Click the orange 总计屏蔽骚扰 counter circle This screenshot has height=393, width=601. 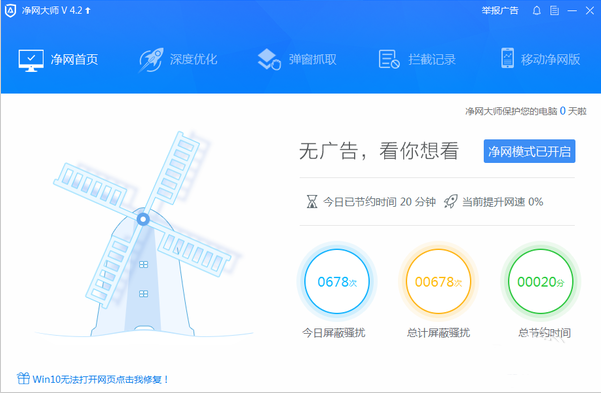pos(438,281)
